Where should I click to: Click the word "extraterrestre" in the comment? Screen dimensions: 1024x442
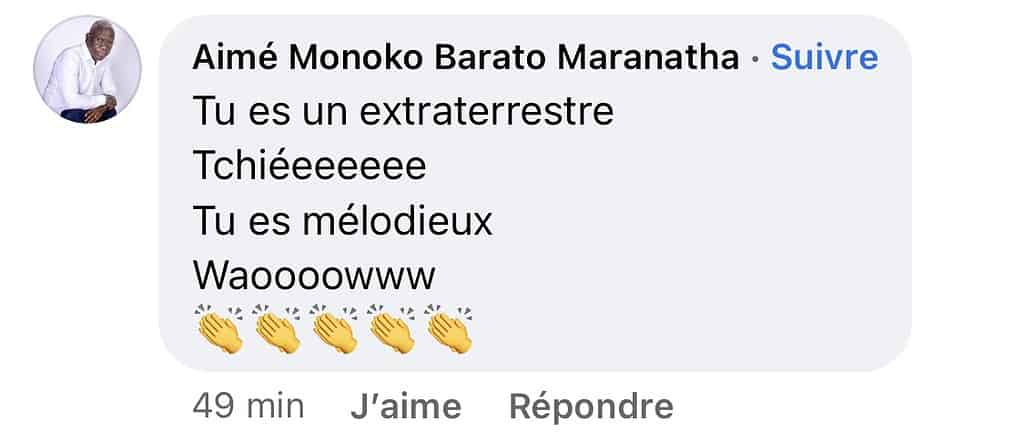pyautogui.click(x=487, y=112)
